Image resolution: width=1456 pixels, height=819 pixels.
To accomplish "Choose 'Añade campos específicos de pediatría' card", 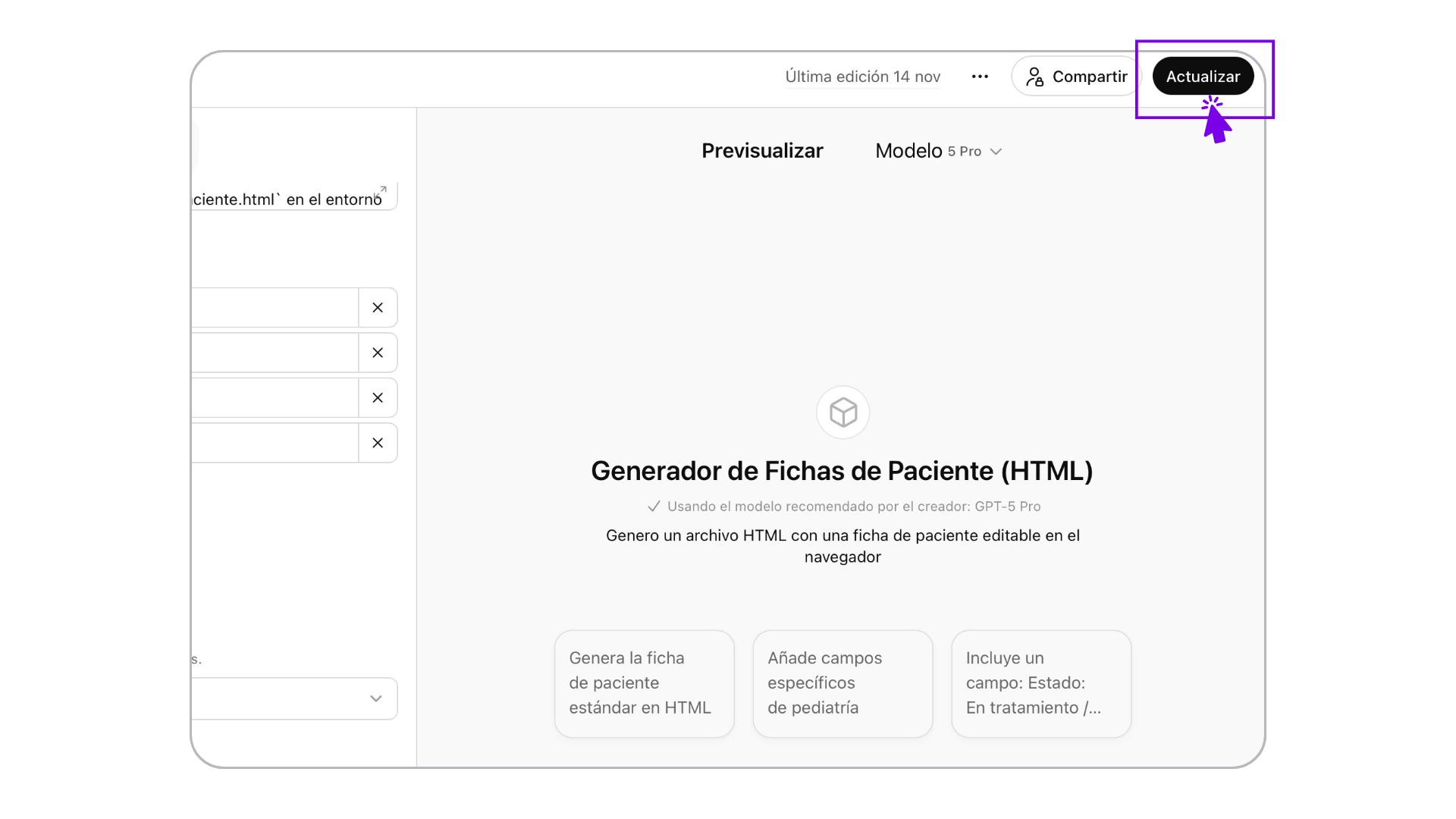I will [843, 683].
